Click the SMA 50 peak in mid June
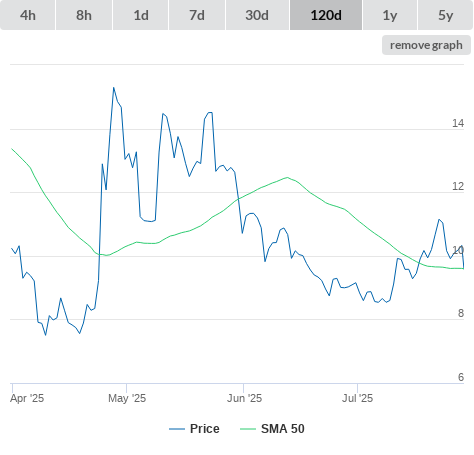Image resolution: width=474 pixels, height=455 pixels. (x=287, y=177)
